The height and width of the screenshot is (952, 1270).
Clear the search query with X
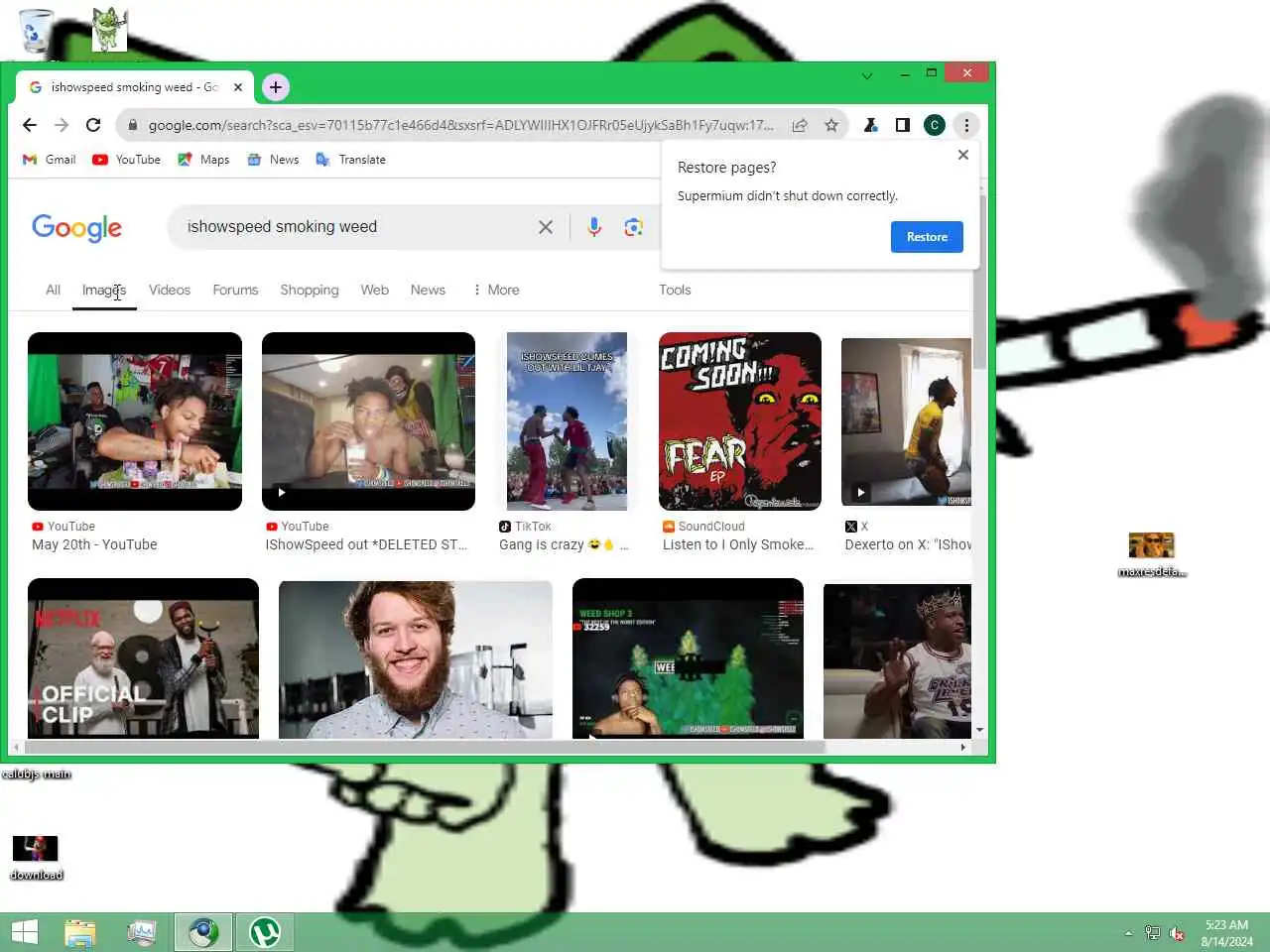pyautogui.click(x=546, y=227)
